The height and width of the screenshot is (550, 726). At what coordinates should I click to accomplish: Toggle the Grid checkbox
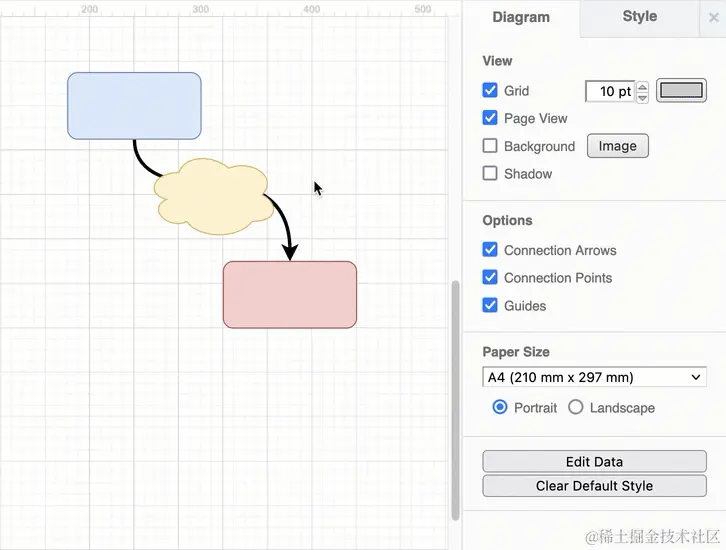(x=490, y=90)
